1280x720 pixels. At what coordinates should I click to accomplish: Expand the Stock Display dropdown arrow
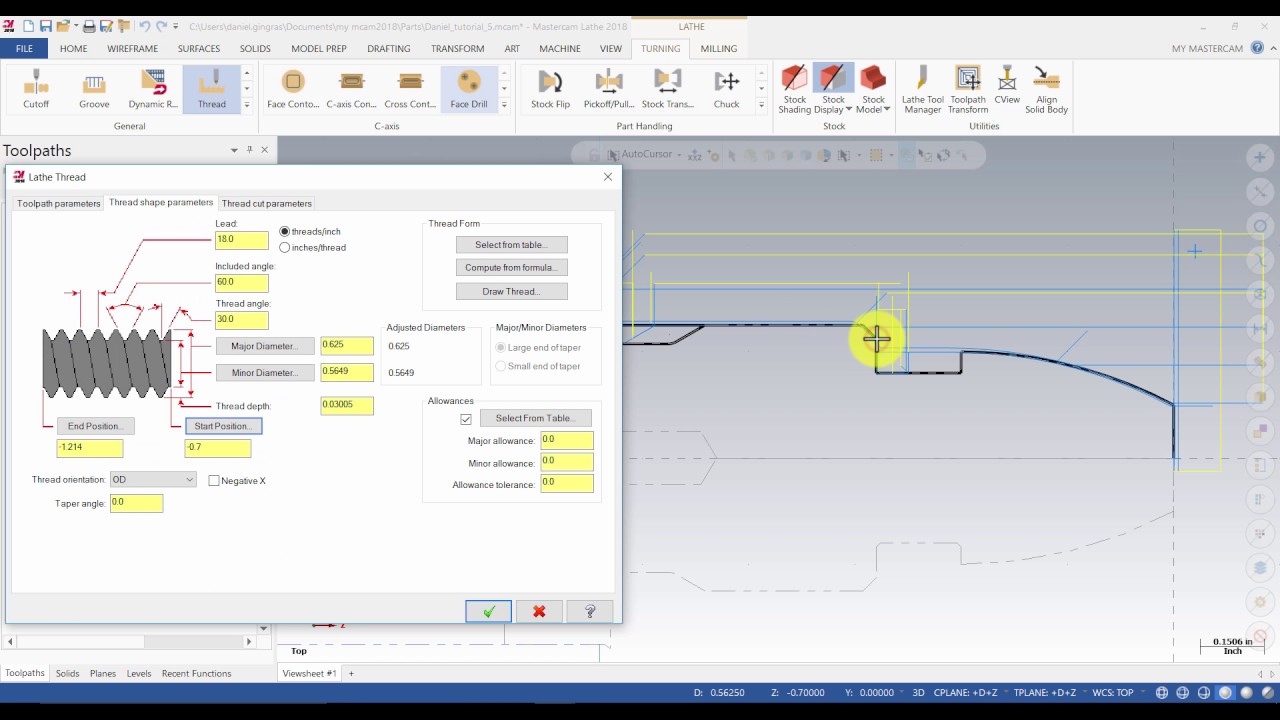click(848, 109)
